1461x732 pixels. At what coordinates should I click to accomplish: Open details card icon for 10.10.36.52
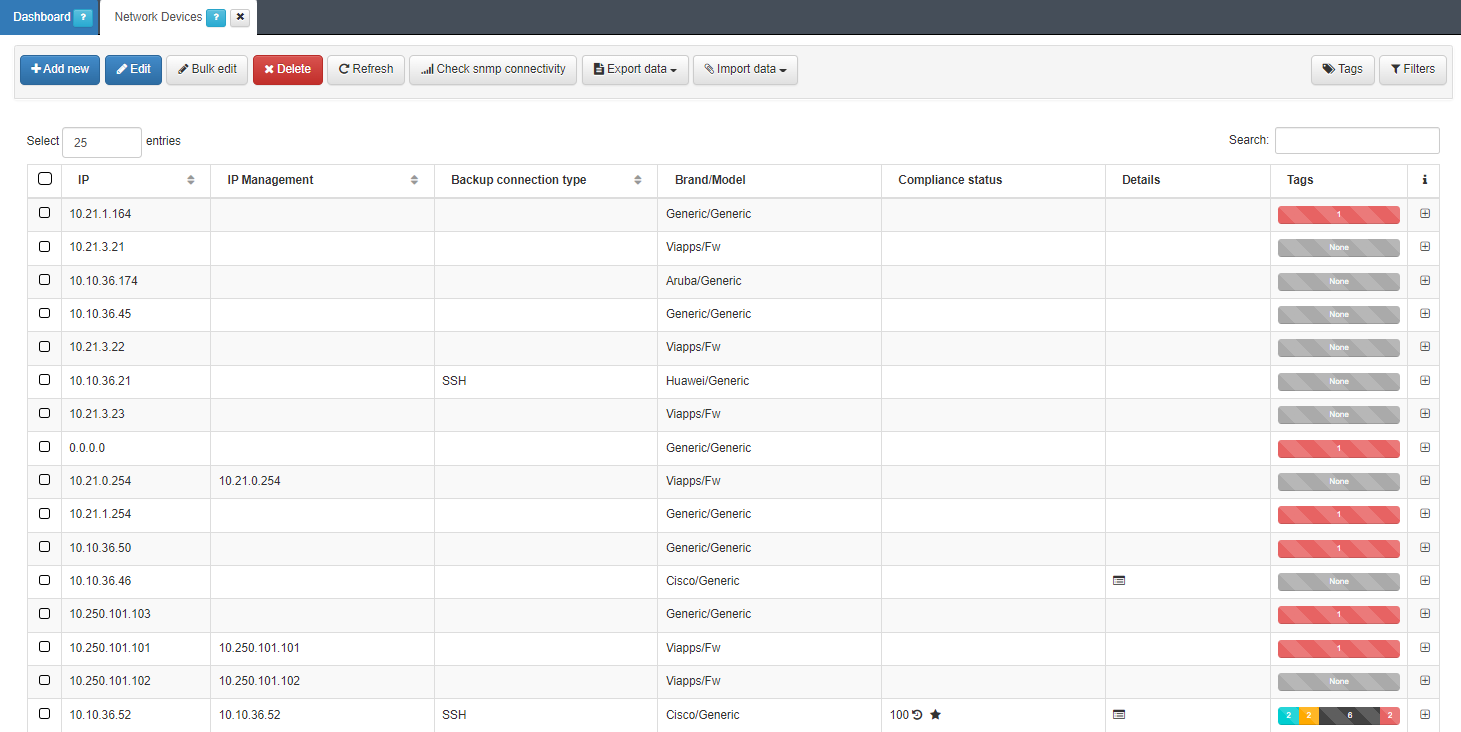pos(1119,715)
